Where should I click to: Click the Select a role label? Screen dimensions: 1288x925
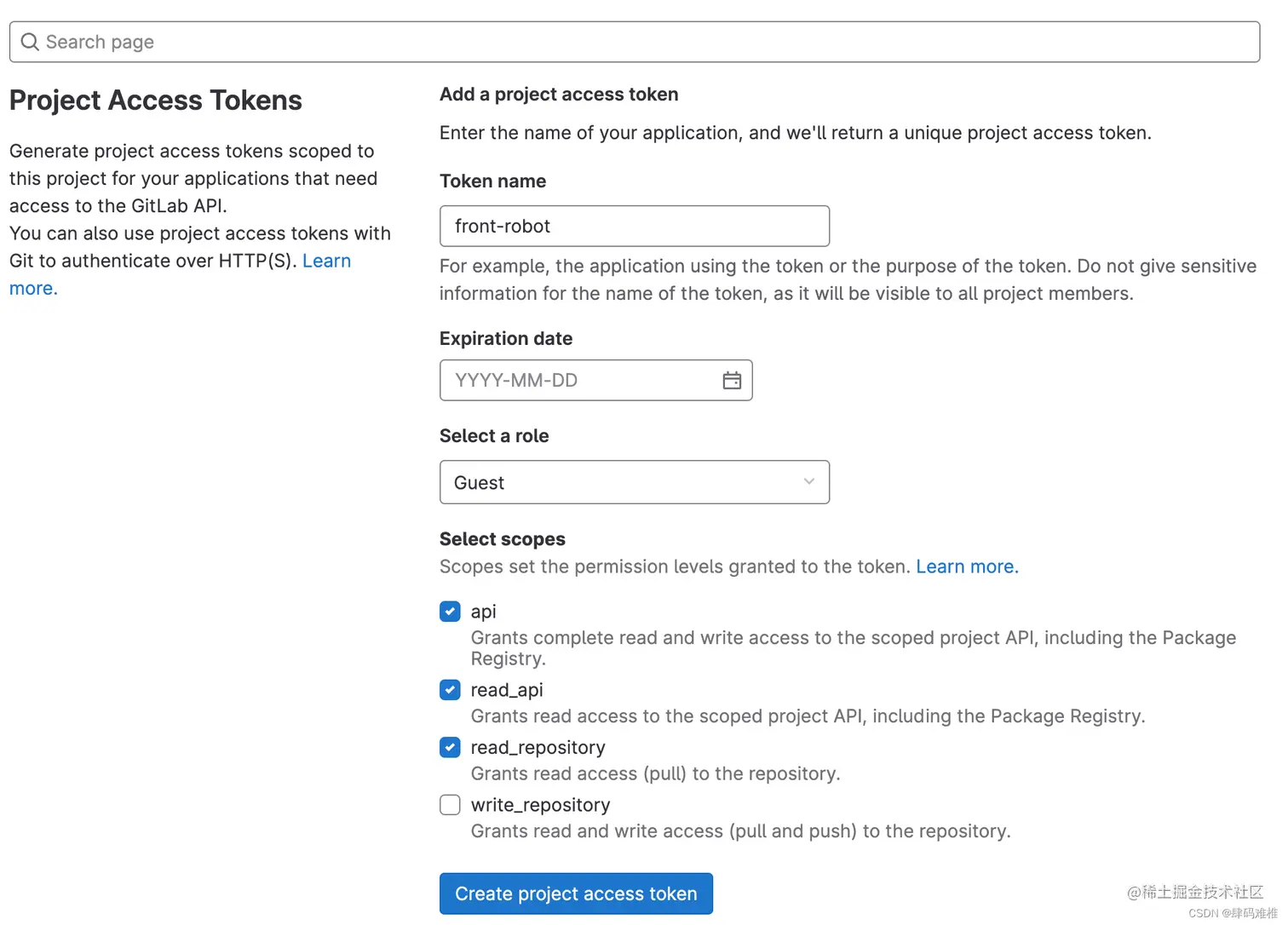coord(494,436)
